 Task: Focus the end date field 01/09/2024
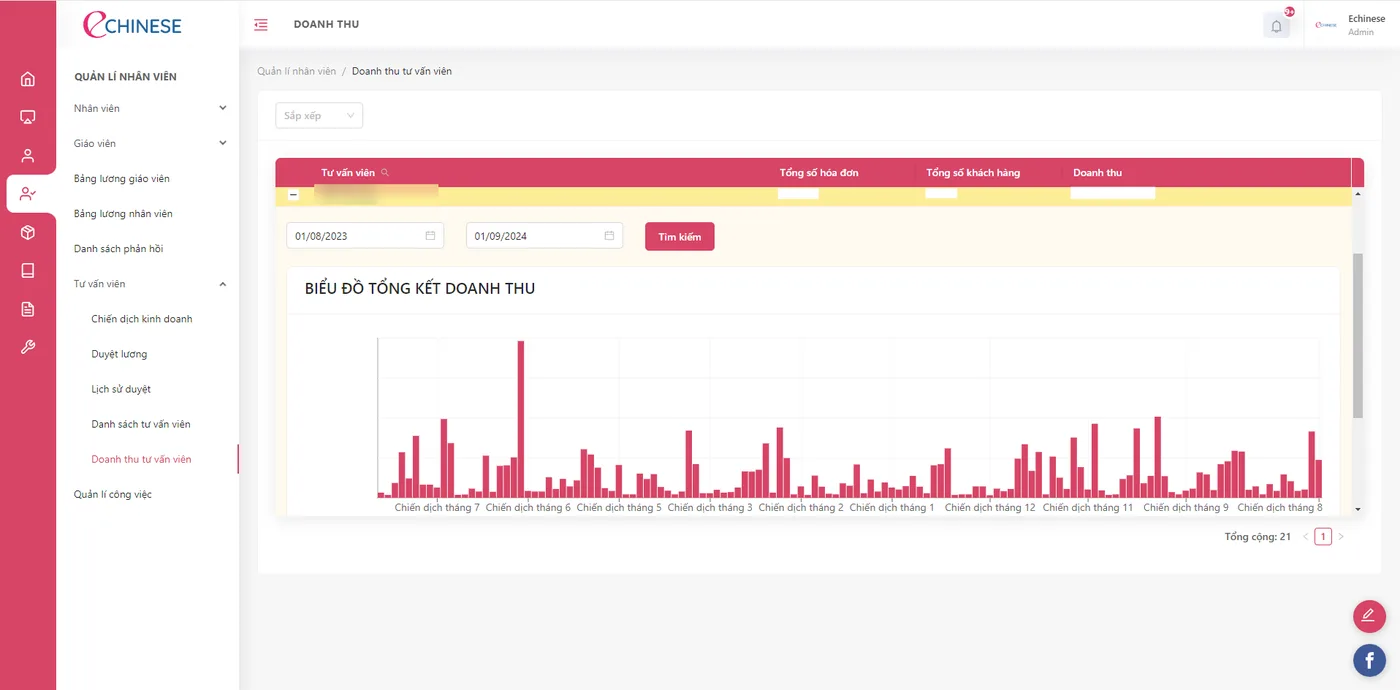[544, 236]
